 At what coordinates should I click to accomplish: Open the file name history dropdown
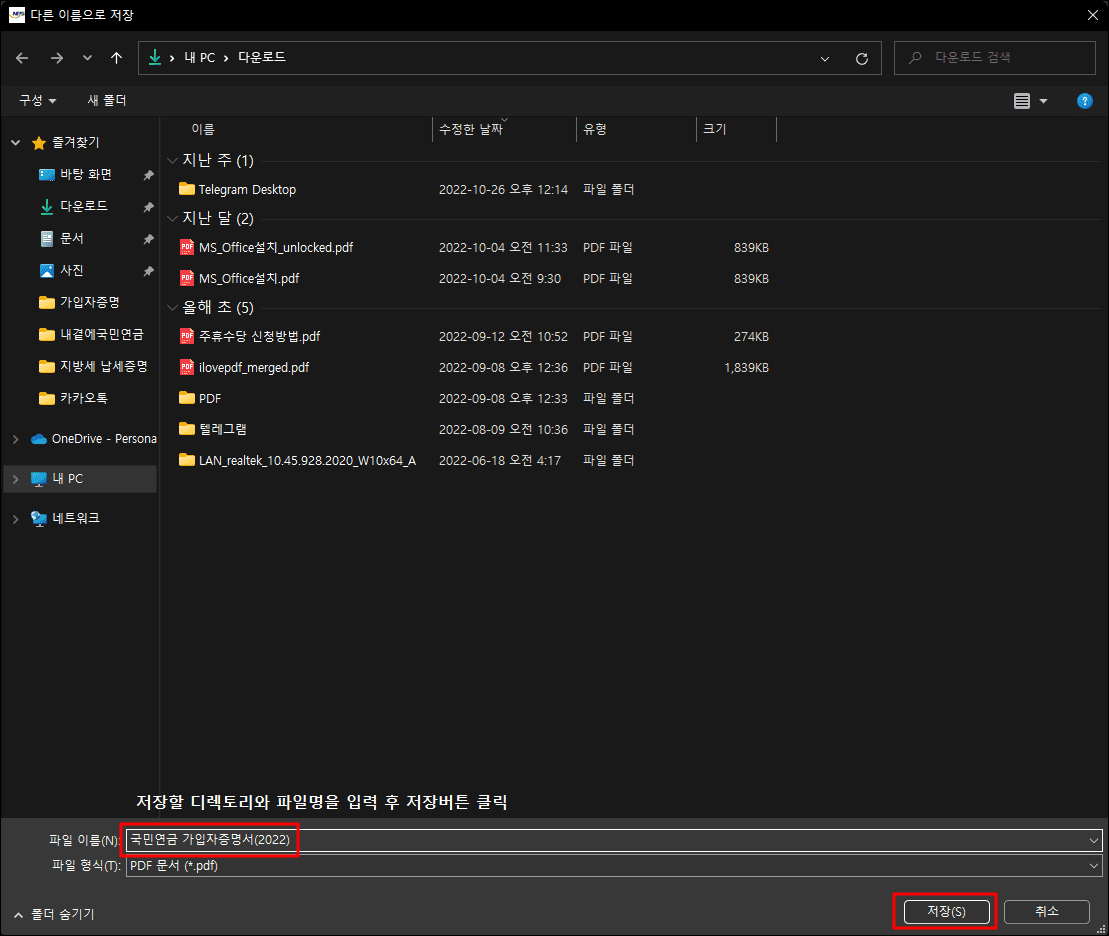pyautogui.click(x=1094, y=840)
